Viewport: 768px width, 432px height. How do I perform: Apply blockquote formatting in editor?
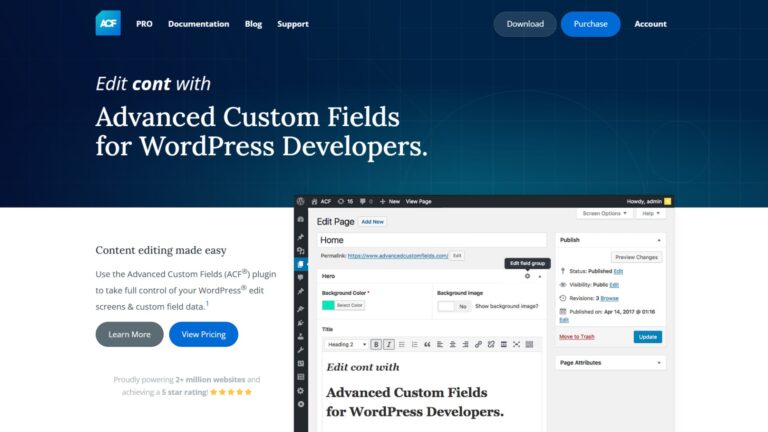point(427,344)
